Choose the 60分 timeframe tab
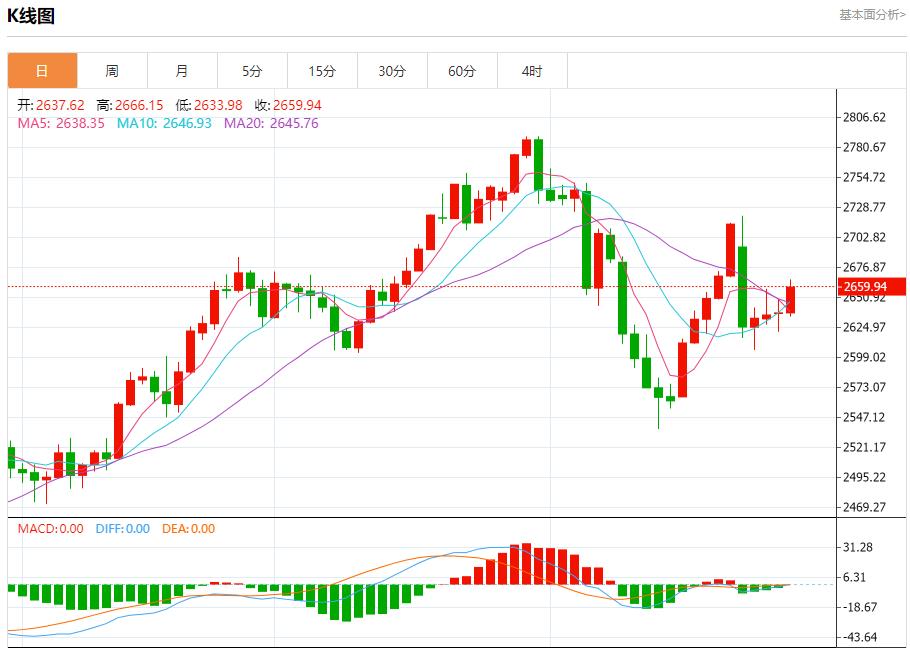Image resolution: width=910 pixels, height=648 pixels. point(462,71)
